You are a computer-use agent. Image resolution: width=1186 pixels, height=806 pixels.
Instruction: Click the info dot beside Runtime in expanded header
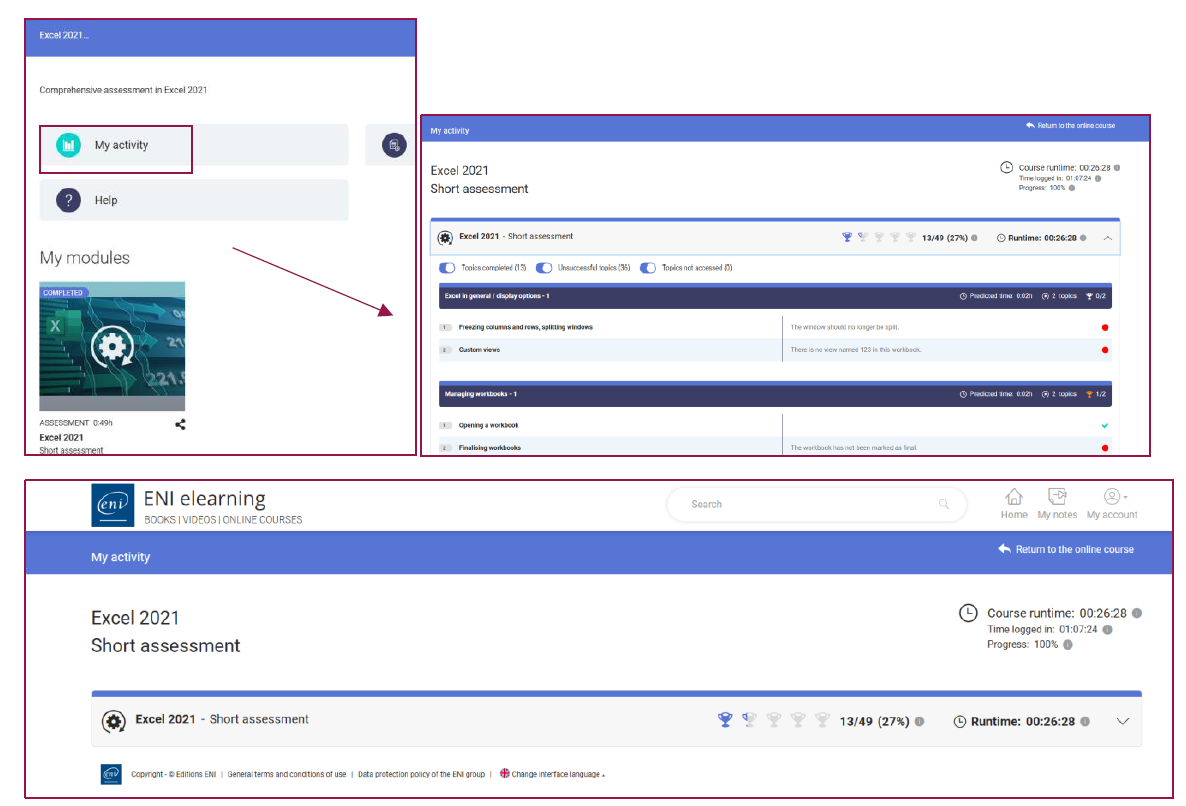click(1083, 238)
